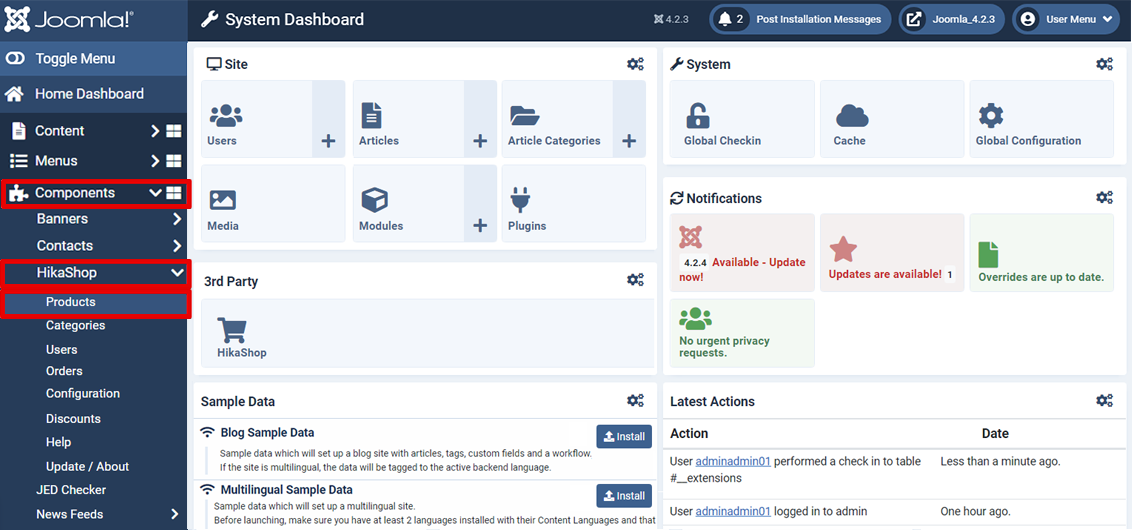Viewport: 1132px width, 530px height.
Task: Click the Toggle Menu switch icon
Action: tap(15, 58)
